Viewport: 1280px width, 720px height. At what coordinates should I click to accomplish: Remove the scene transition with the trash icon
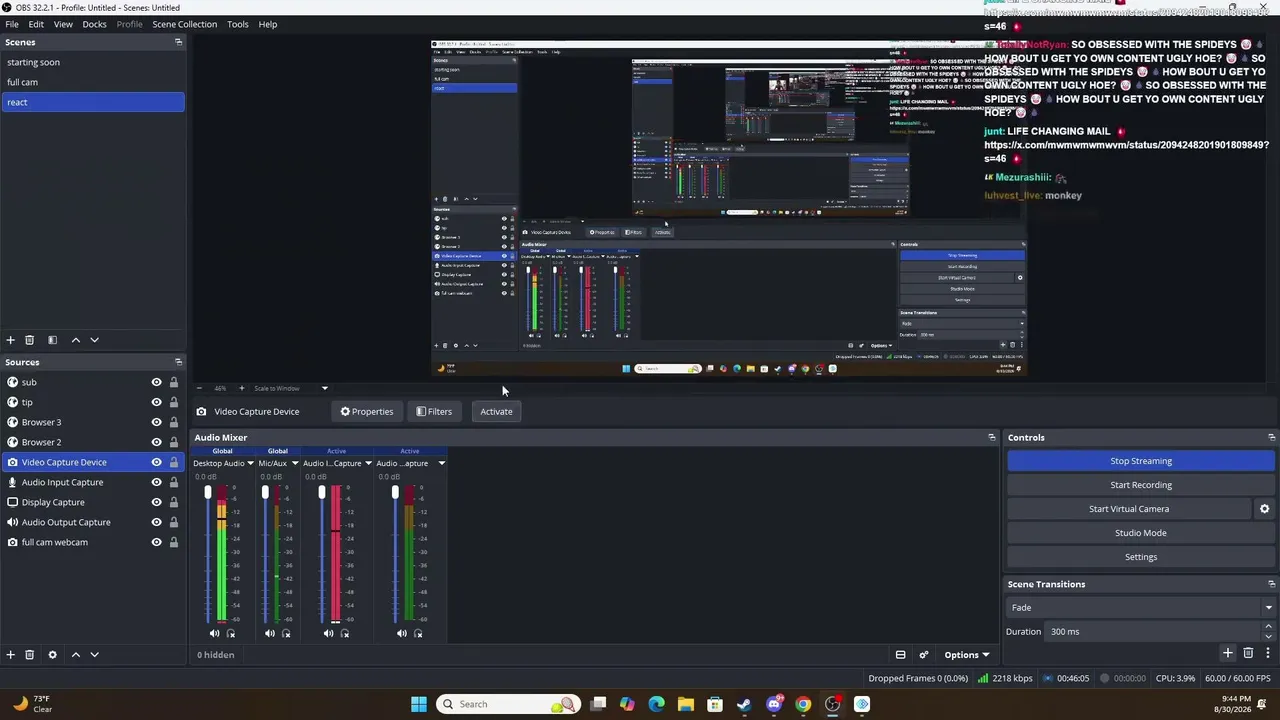1248,653
